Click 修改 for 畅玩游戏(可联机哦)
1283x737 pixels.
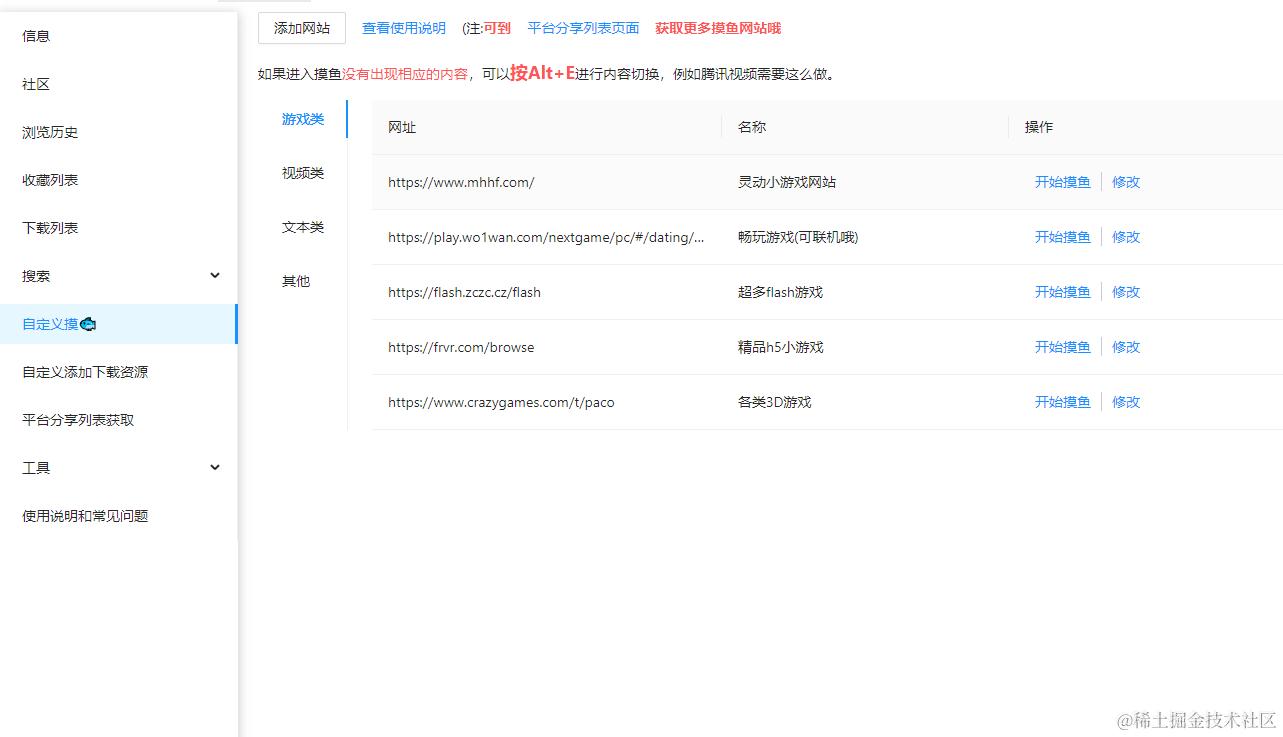pyautogui.click(x=1126, y=237)
